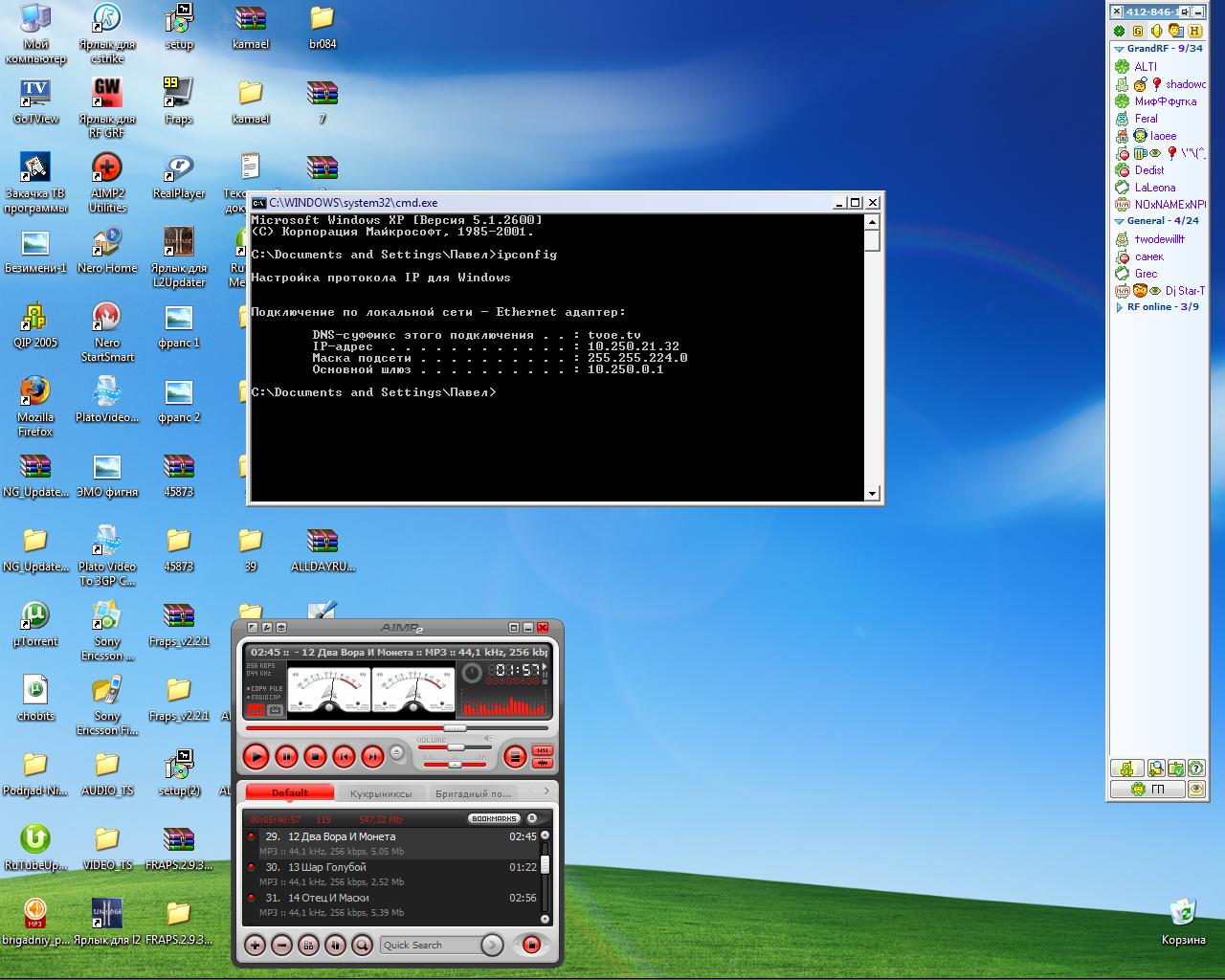
Task: Open QIP history H icon
Action: point(1193,32)
